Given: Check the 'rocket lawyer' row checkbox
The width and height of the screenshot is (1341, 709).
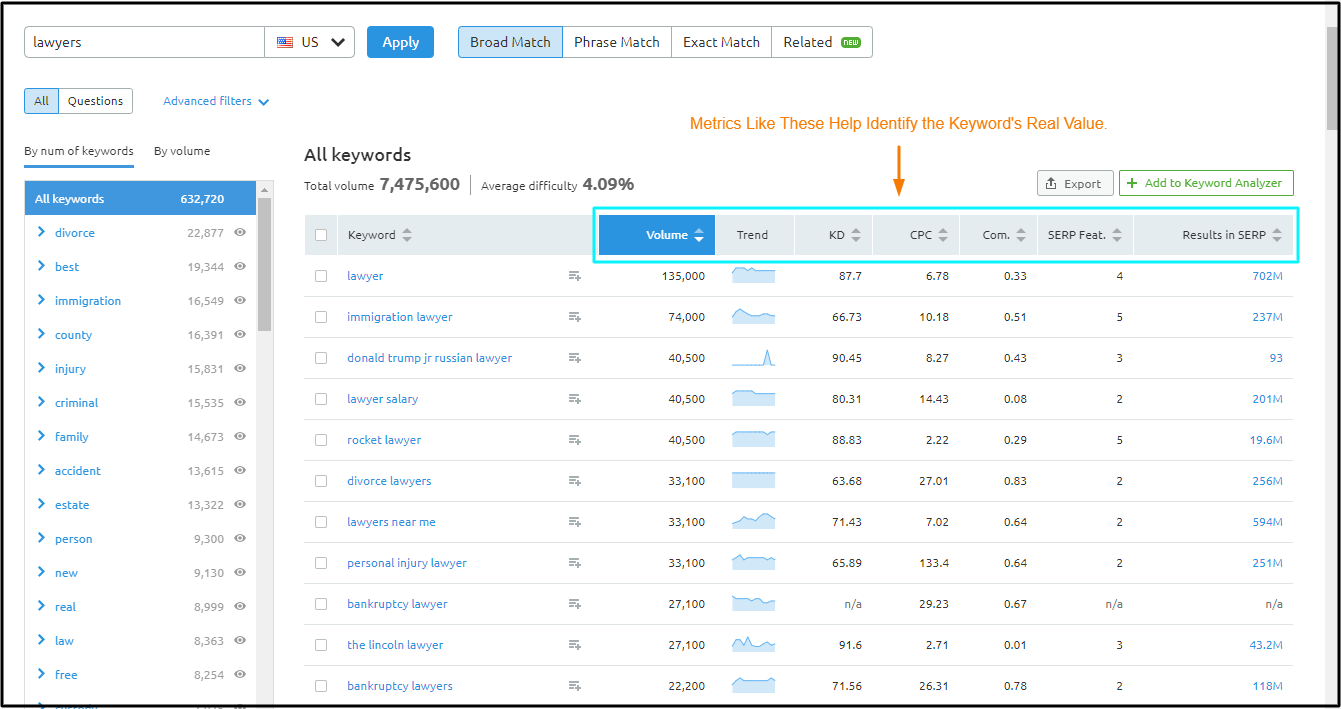Looking at the screenshot, I should [x=321, y=440].
